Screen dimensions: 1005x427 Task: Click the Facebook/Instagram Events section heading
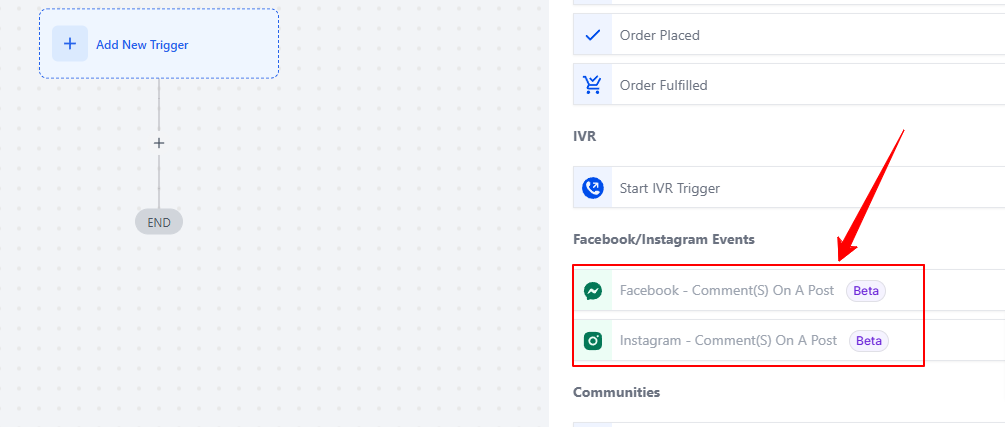point(664,239)
